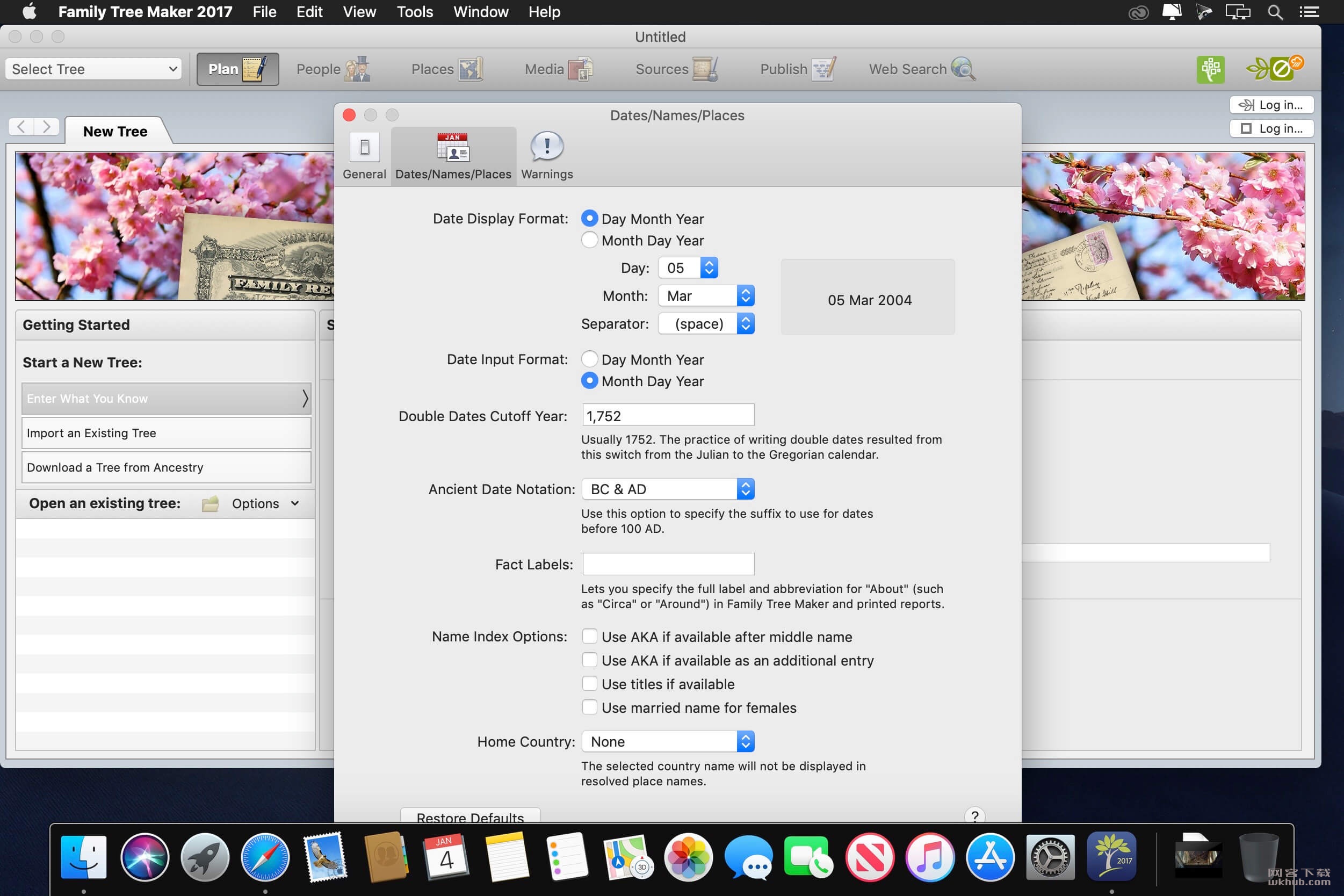
Task: Click Restore Defaults button
Action: pos(470,816)
